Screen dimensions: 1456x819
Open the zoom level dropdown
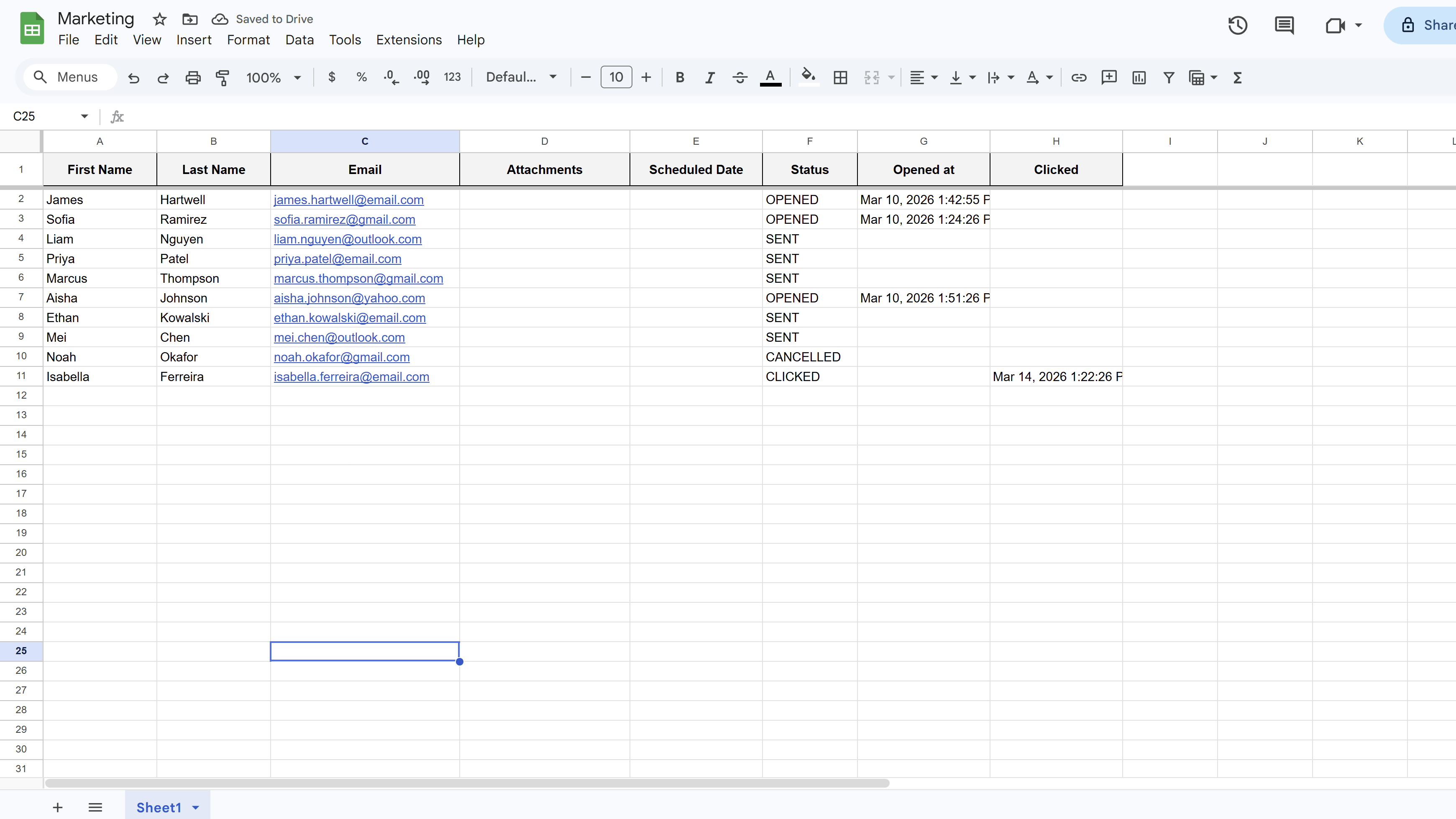pos(273,77)
